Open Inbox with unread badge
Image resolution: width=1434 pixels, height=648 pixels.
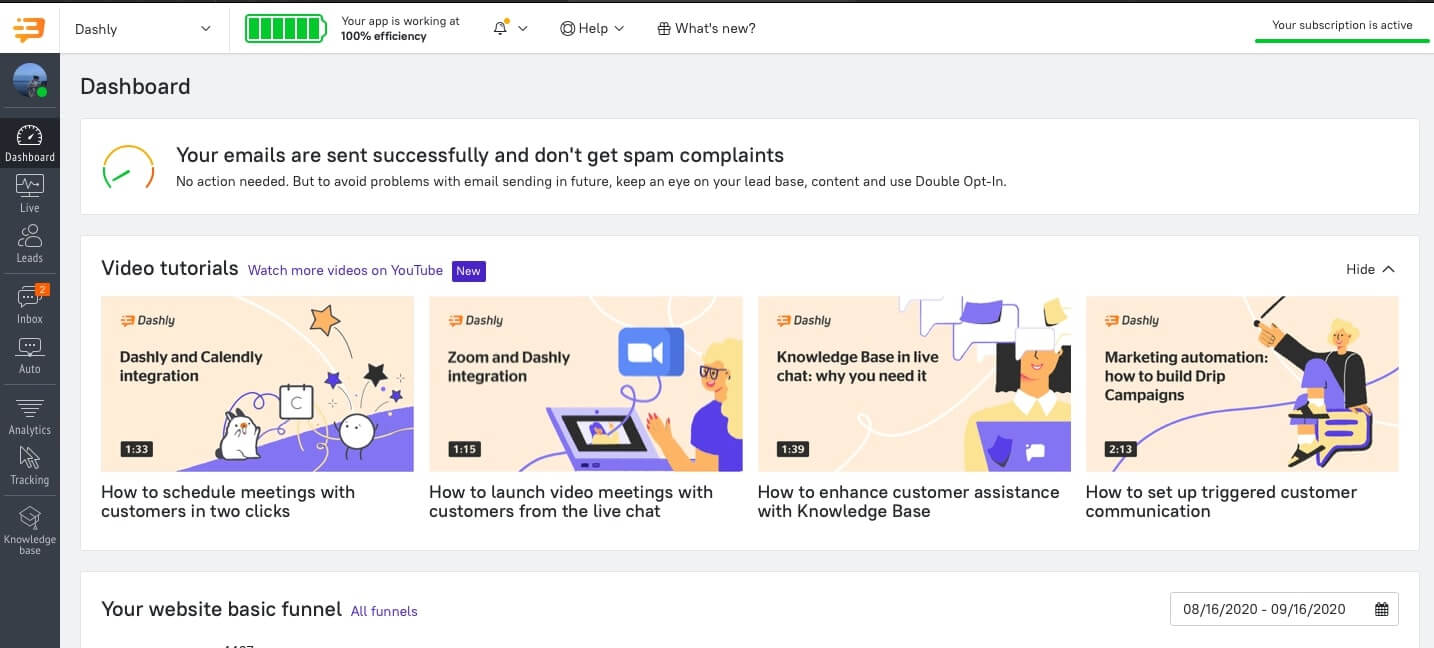tap(30, 304)
